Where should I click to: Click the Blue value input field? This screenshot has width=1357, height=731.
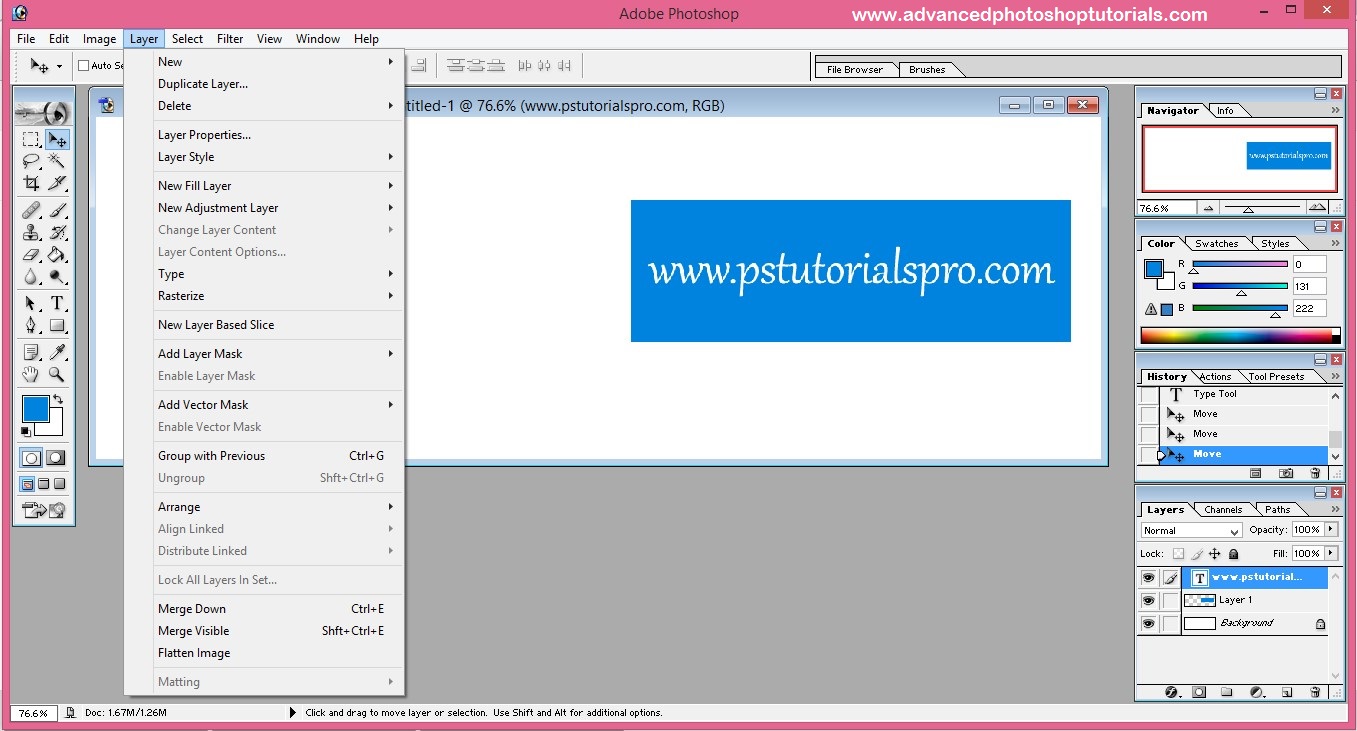click(x=1309, y=309)
